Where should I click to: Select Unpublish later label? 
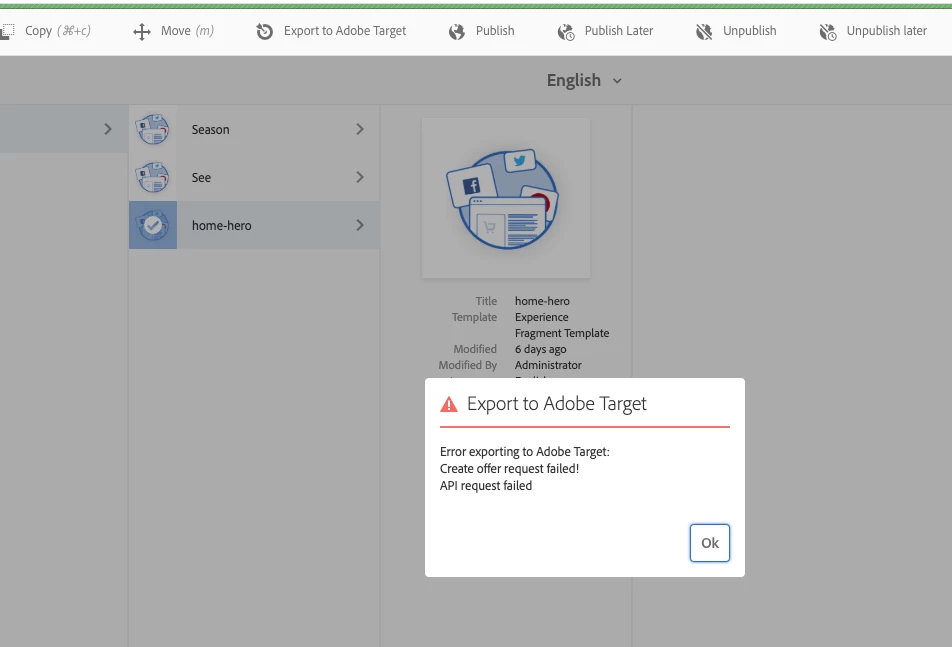click(886, 31)
